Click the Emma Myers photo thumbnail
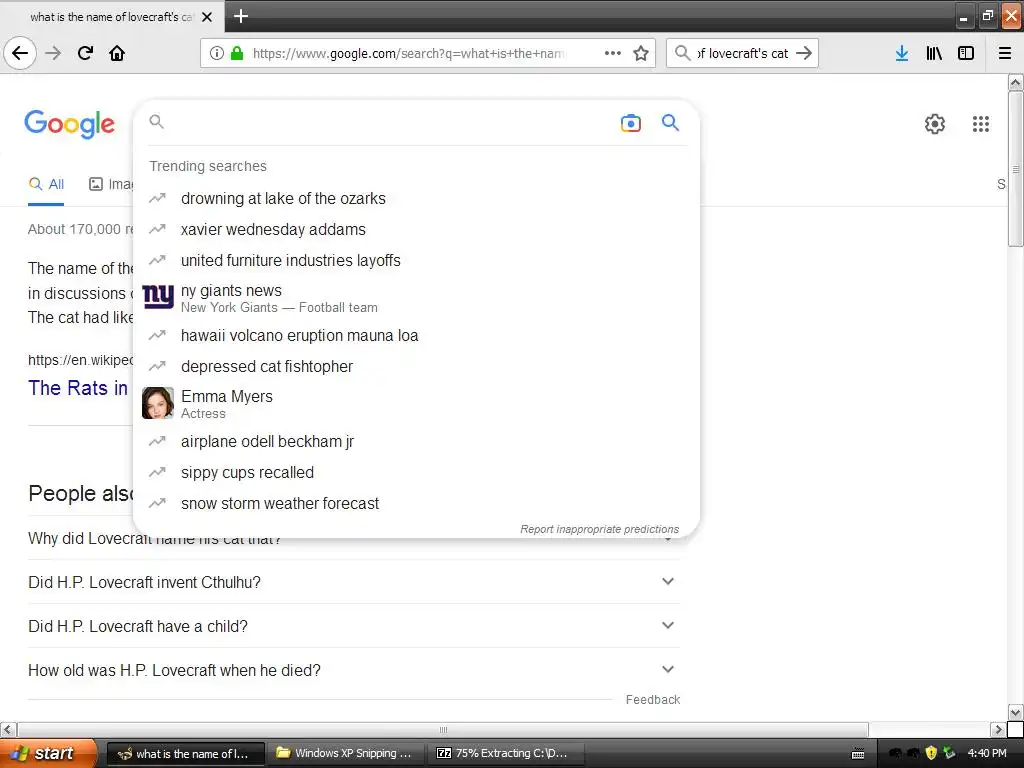This screenshot has height=768, width=1024. 158,403
